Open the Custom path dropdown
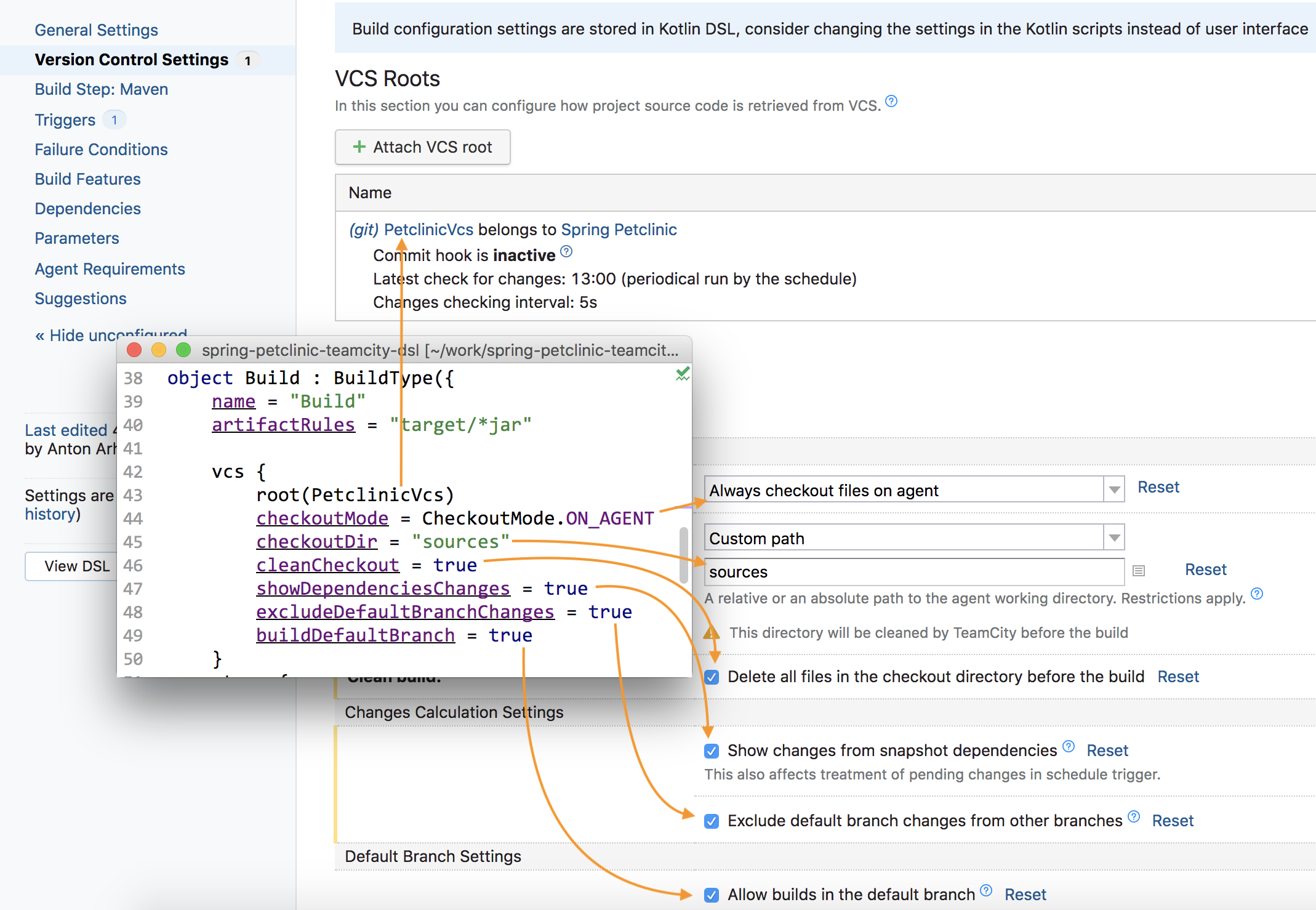The width and height of the screenshot is (1316, 910). coord(914,538)
